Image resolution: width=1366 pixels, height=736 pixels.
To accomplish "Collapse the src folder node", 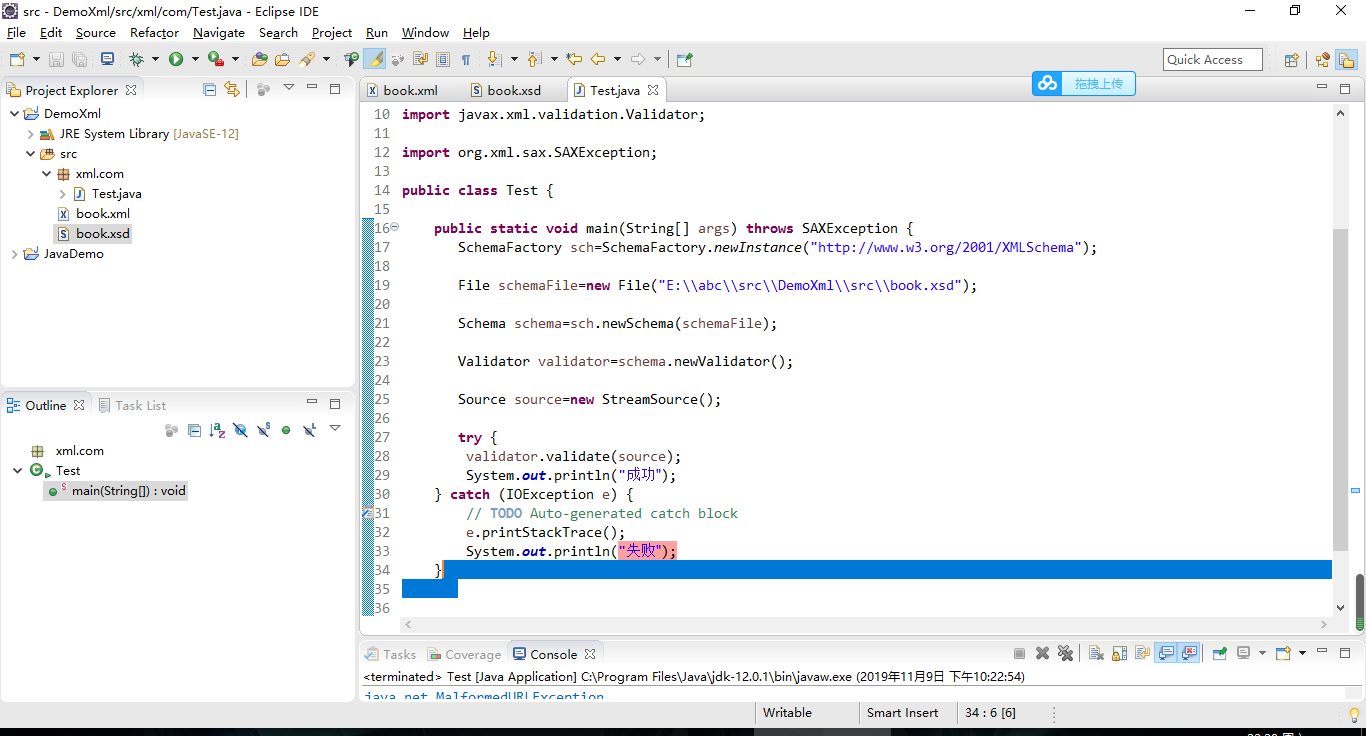I will click(x=30, y=154).
